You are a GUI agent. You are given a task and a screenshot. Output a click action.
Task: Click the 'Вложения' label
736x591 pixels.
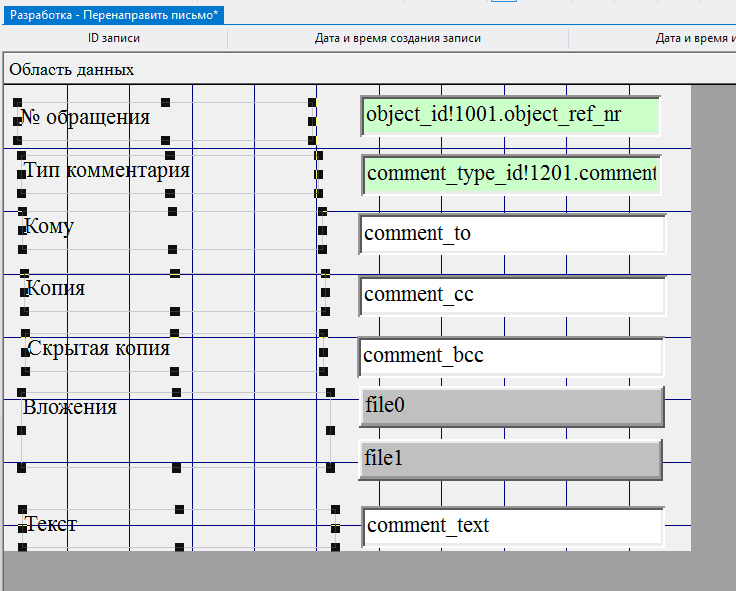tap(70, 407)
